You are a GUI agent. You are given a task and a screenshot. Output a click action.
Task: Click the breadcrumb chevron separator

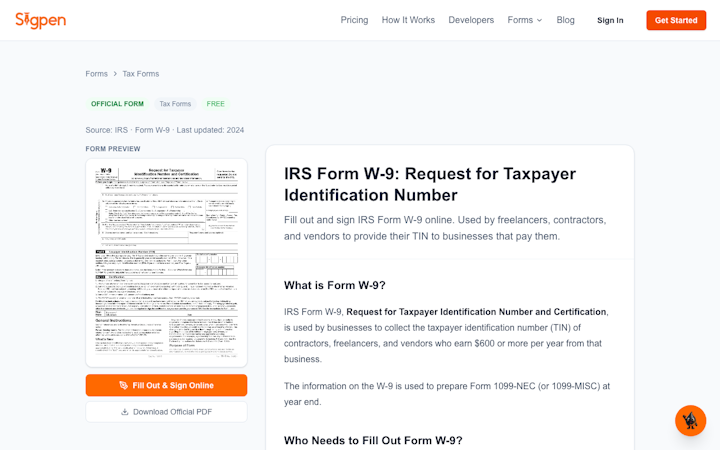115,74
